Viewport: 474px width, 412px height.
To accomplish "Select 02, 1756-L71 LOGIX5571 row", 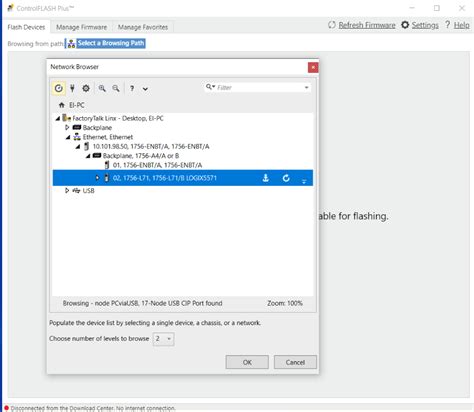I will [183, 178].
